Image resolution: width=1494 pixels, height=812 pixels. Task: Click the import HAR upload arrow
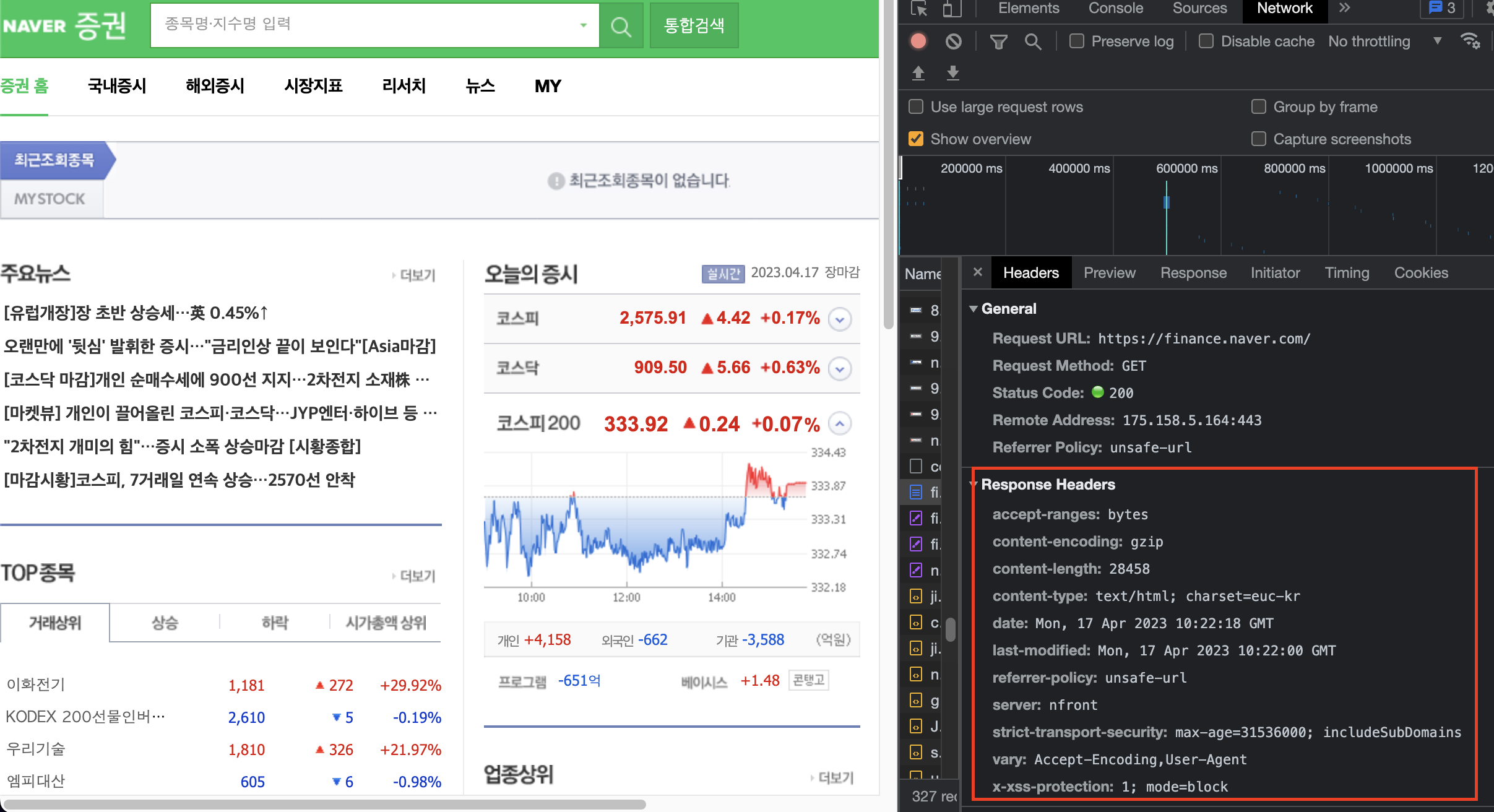point(918,73)
